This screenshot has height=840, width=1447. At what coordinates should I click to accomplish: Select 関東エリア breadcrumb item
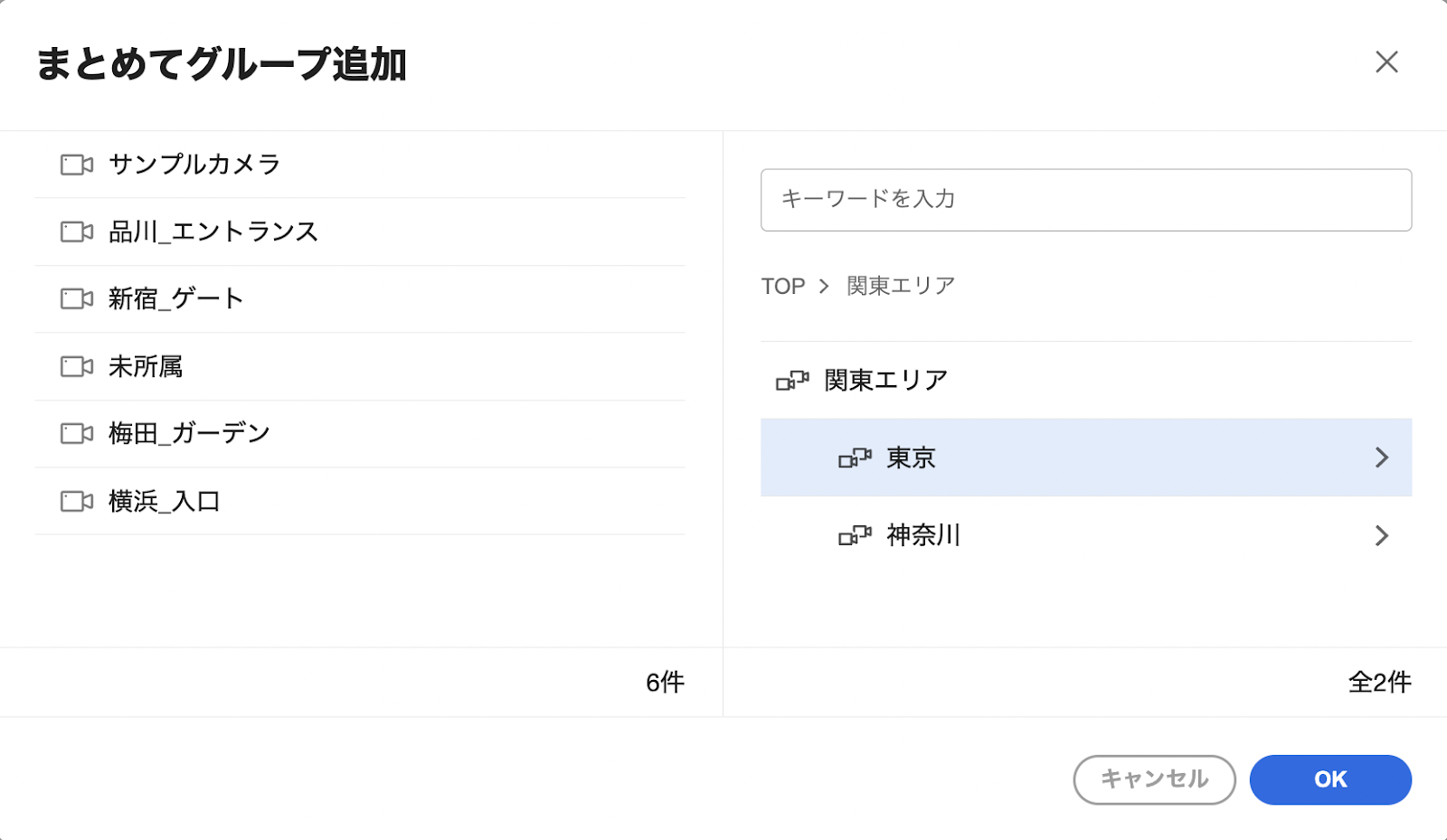pos(901,286)
